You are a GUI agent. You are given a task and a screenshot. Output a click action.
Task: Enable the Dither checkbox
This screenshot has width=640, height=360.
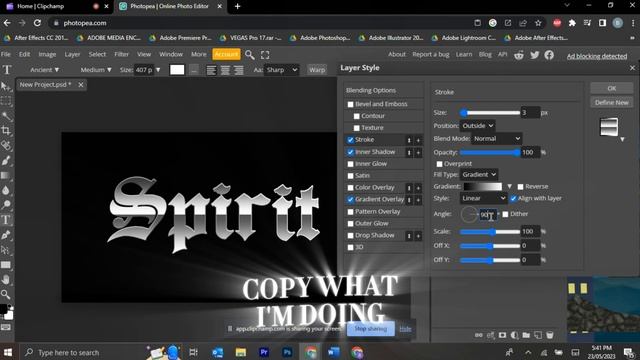pos(505,214)
